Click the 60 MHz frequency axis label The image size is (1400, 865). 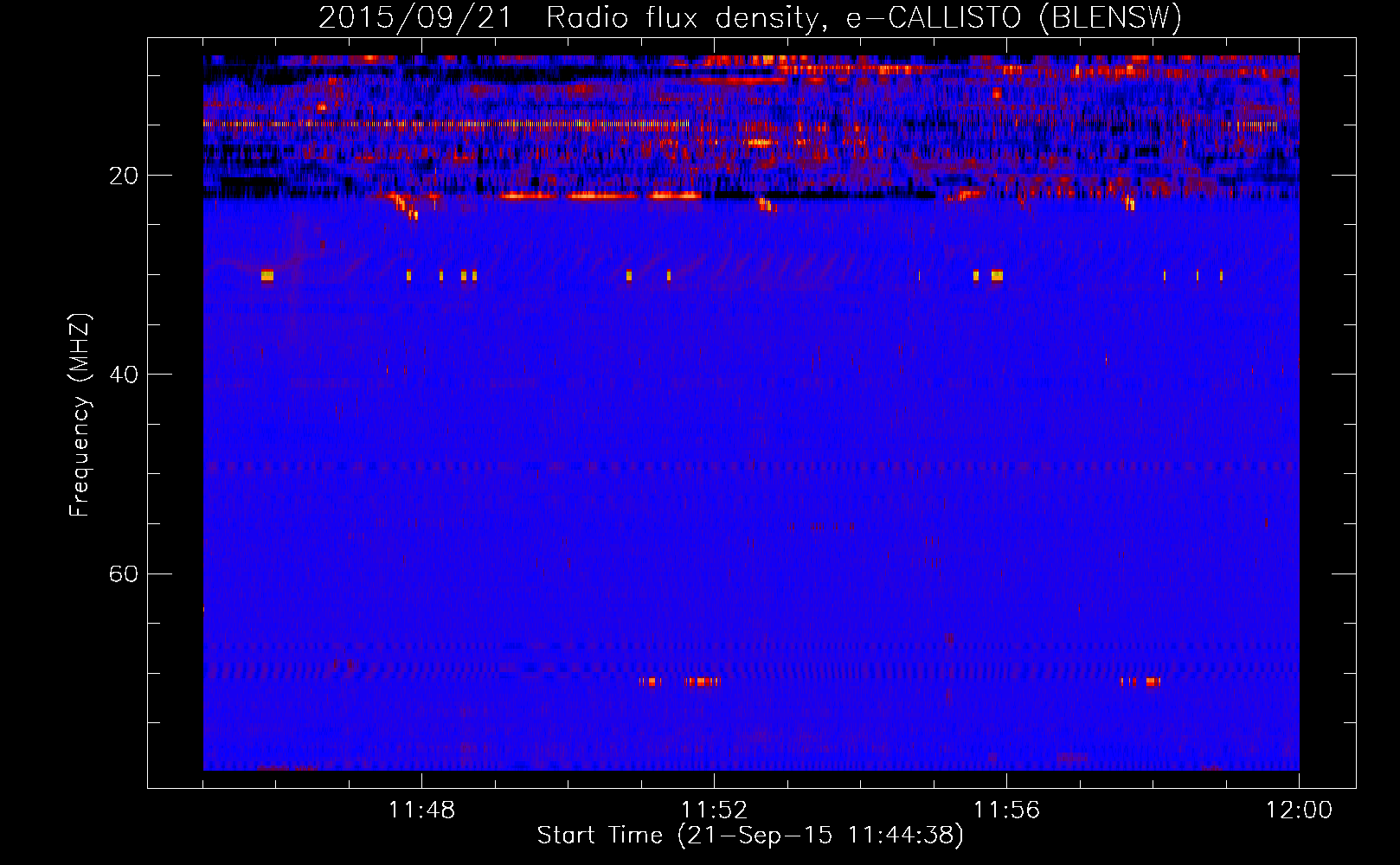(123, 573)
